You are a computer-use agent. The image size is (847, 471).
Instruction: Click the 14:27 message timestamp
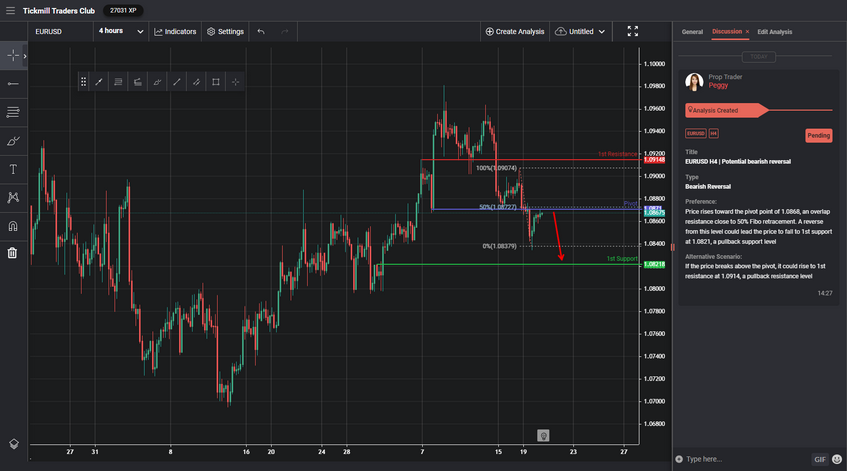click(x=825, y=293)
